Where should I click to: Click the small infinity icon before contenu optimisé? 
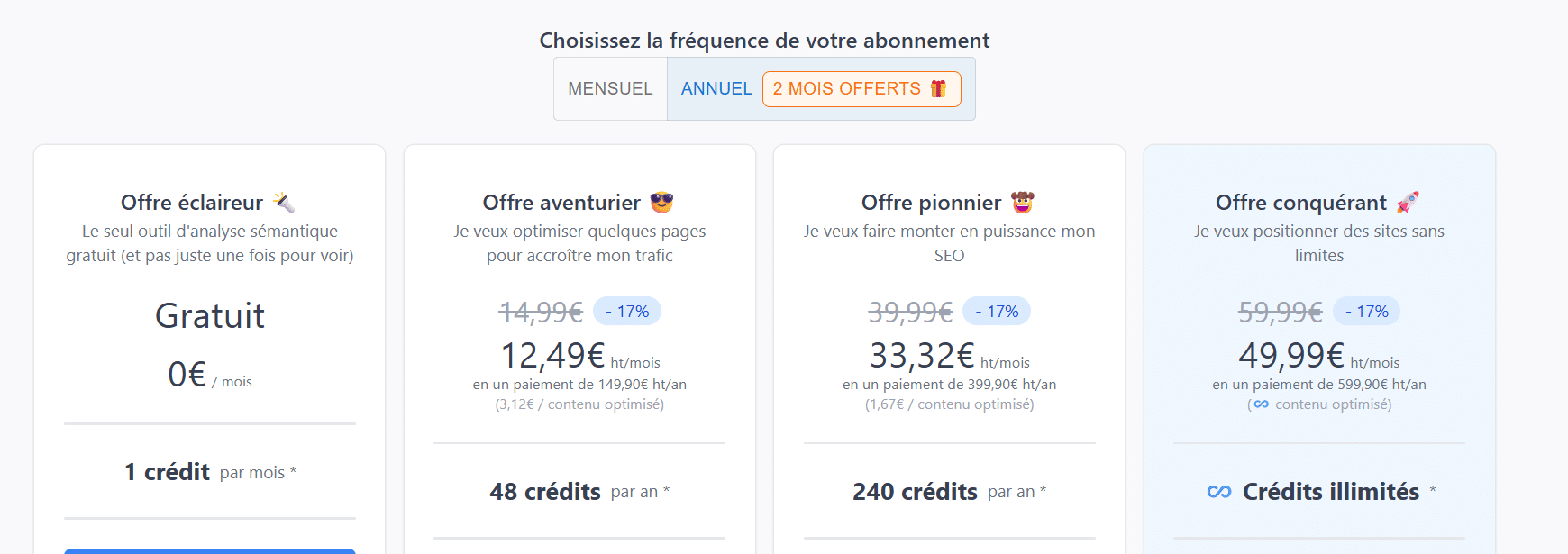tap(1261, 404)
